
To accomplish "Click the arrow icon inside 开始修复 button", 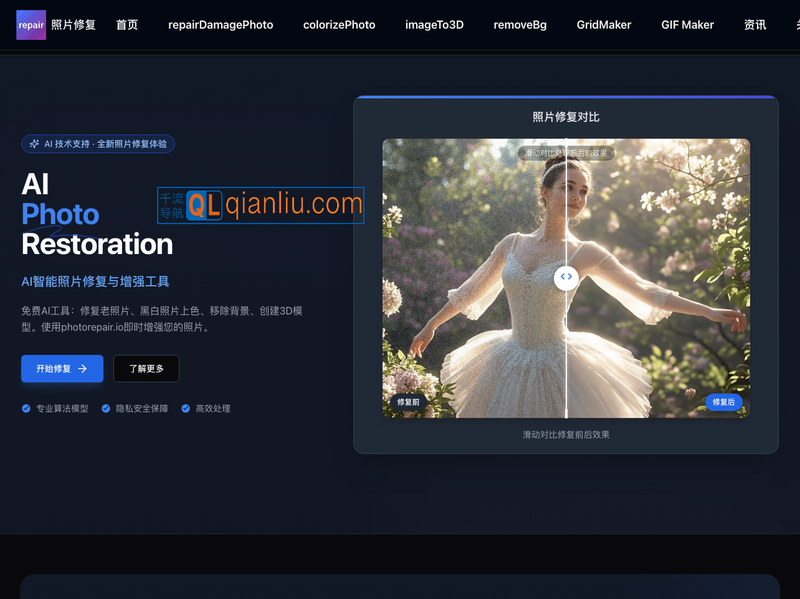I will [x=83, y=369].
